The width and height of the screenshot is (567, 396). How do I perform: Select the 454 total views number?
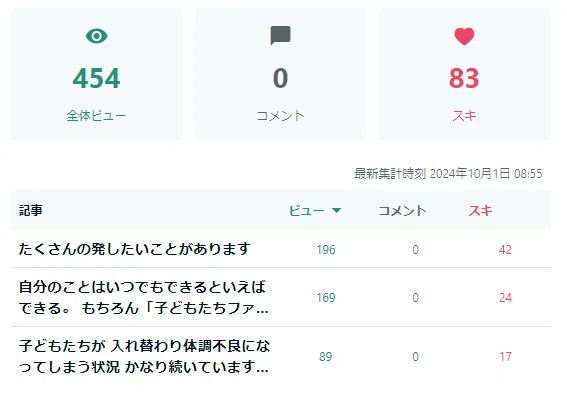96,78
